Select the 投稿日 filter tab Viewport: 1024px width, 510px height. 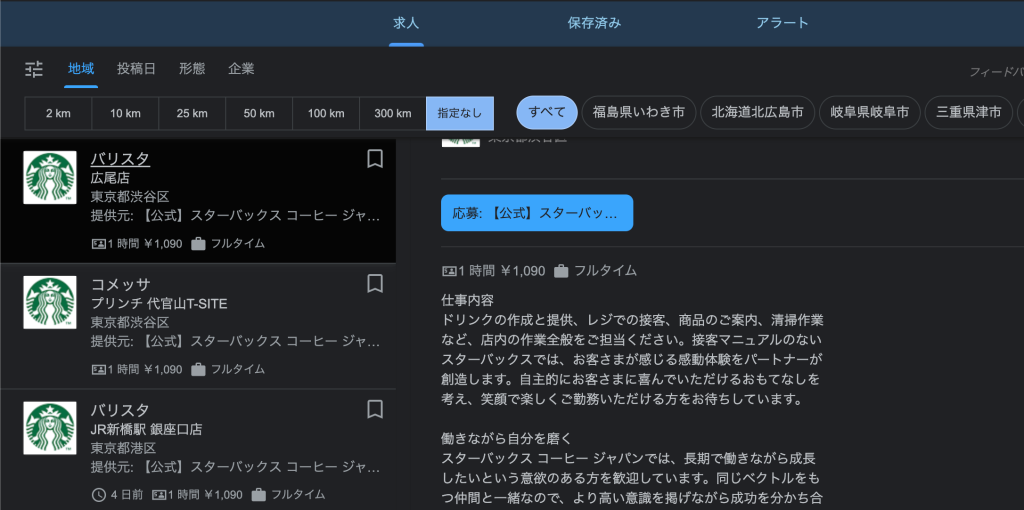(x=136, y=69)
